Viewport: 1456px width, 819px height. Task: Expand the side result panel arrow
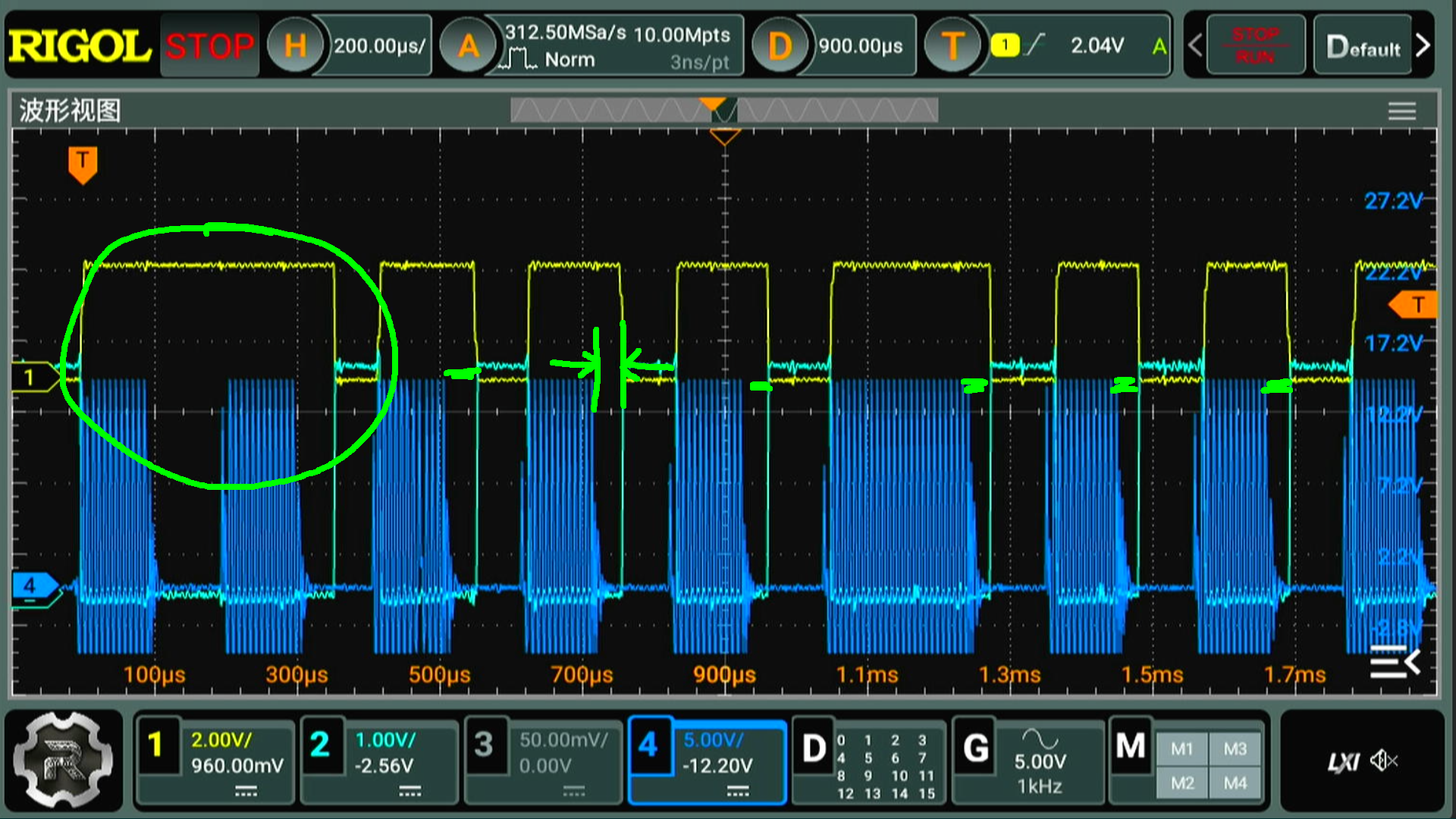pos(1394,663)
